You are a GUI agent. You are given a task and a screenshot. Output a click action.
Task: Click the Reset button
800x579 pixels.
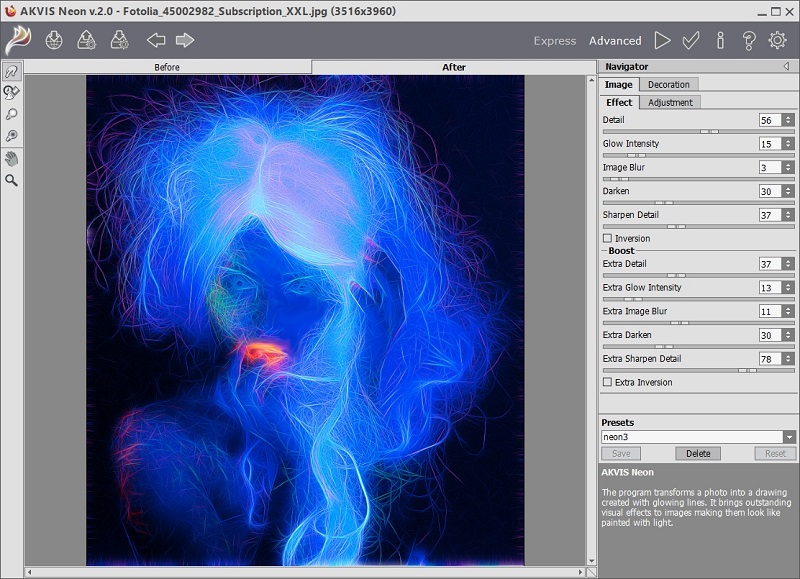(775, 454)
